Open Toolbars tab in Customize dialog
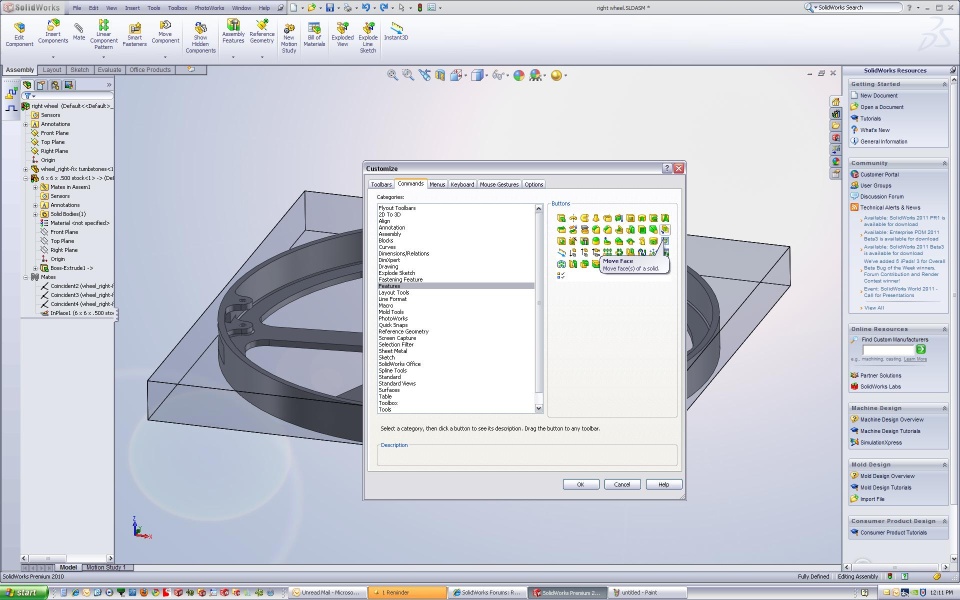This screenshot has height=600, width=960. (x=381, y=184)
